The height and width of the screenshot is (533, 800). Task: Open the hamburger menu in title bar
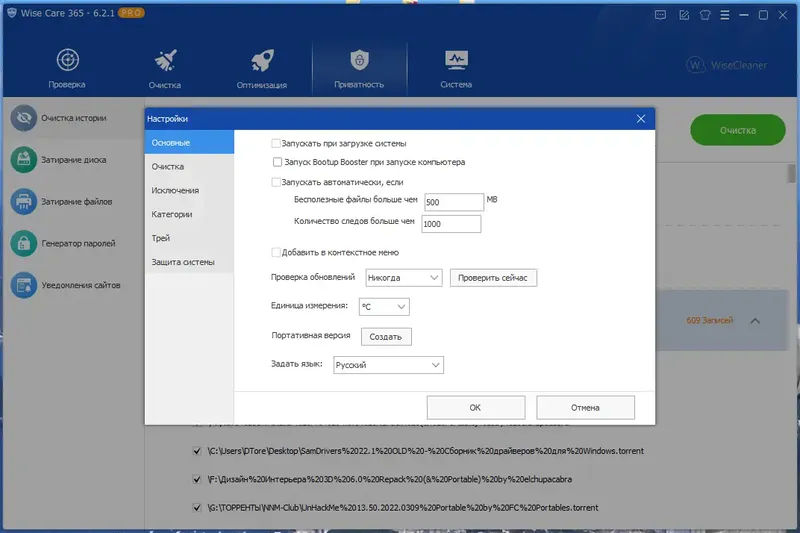point(724,15)
